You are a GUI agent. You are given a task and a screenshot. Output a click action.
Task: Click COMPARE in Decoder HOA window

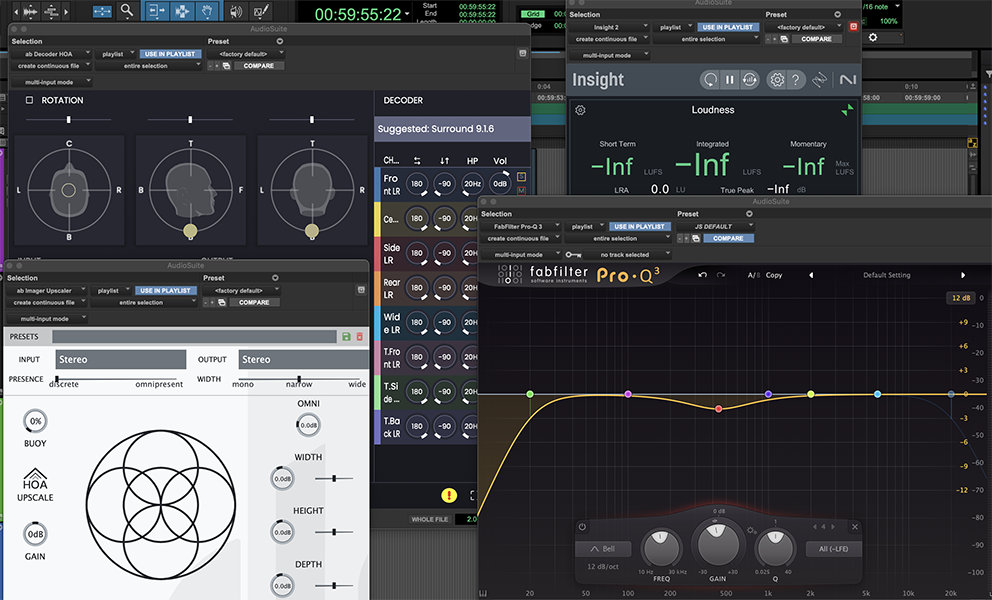[x=259, y=66]
